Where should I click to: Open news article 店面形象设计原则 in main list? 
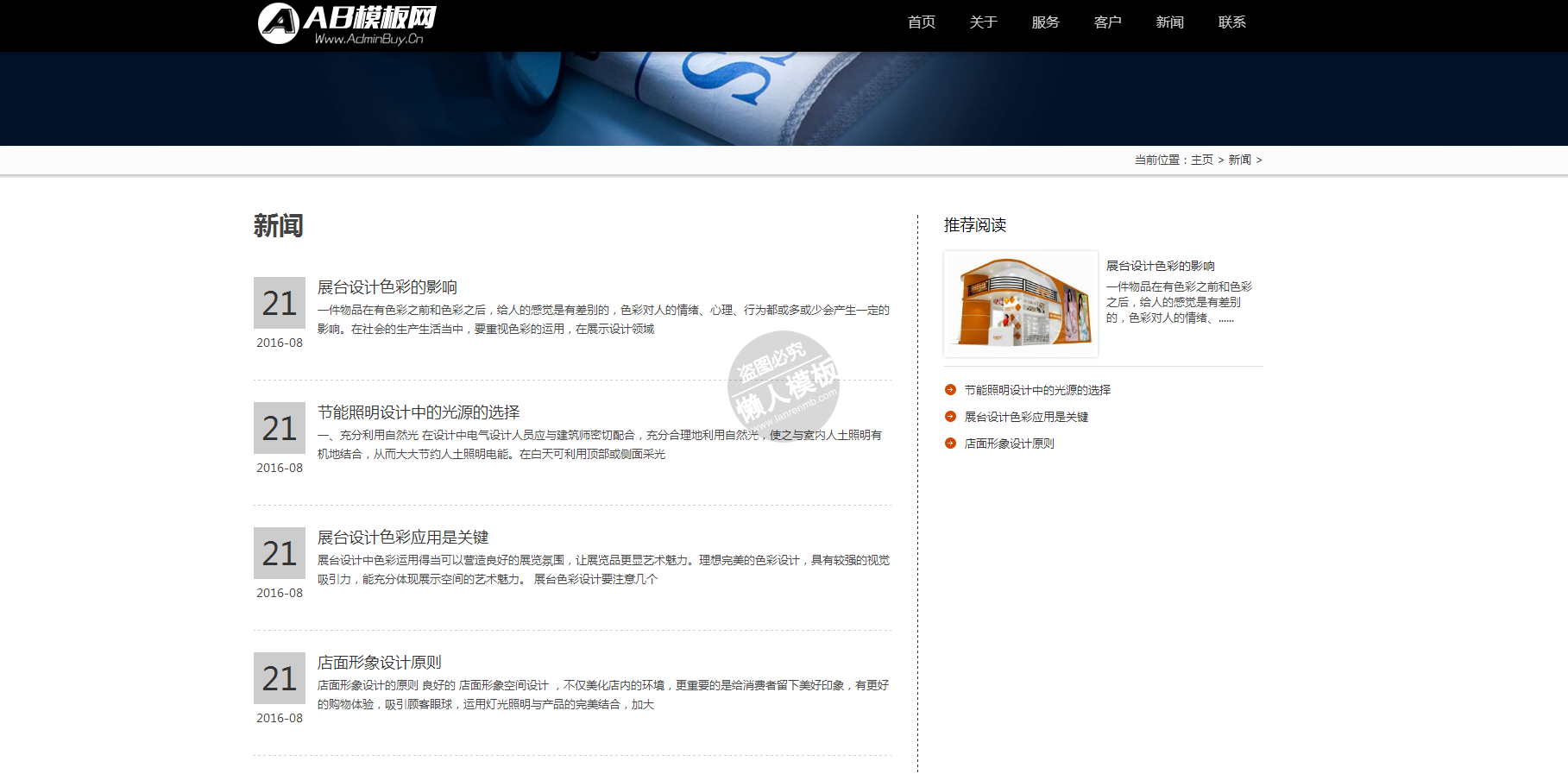379,663
